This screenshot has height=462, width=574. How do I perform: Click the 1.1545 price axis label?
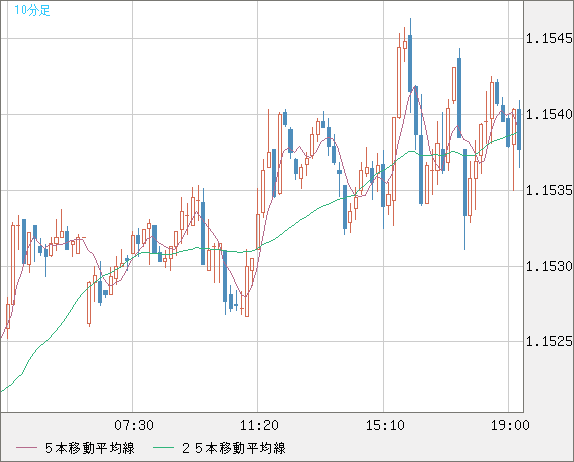(549, 38)
